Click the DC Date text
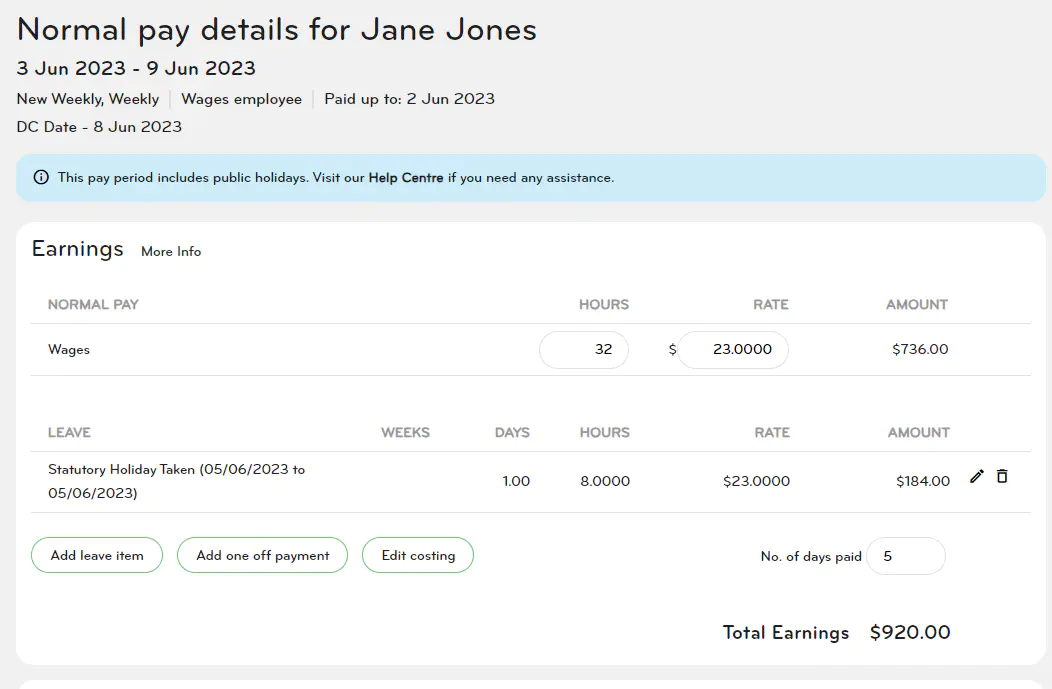This screenshot has height=689, width=1052. point(98,127)
